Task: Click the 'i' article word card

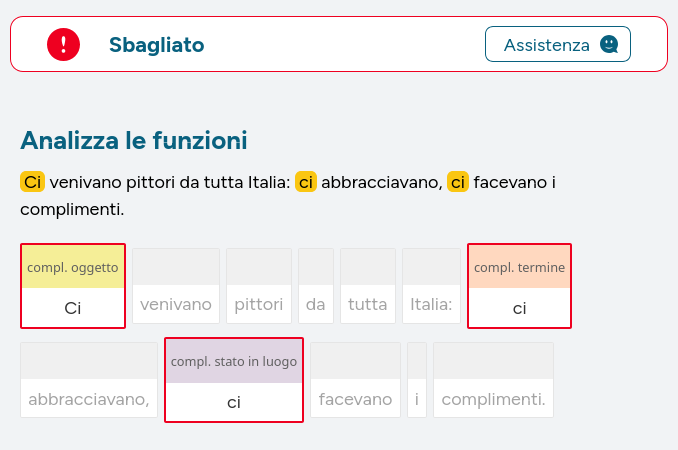Action: click(417, 380)
